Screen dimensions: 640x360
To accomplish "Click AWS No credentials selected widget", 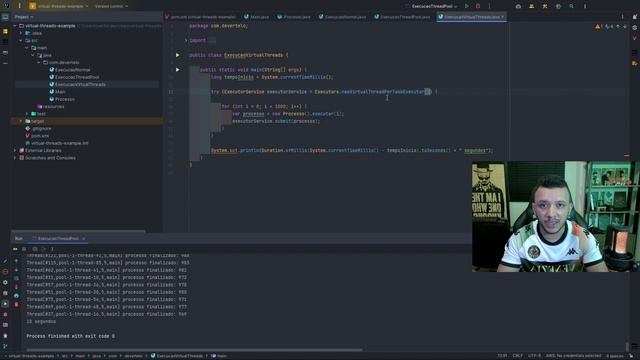I will click(573, 356).
